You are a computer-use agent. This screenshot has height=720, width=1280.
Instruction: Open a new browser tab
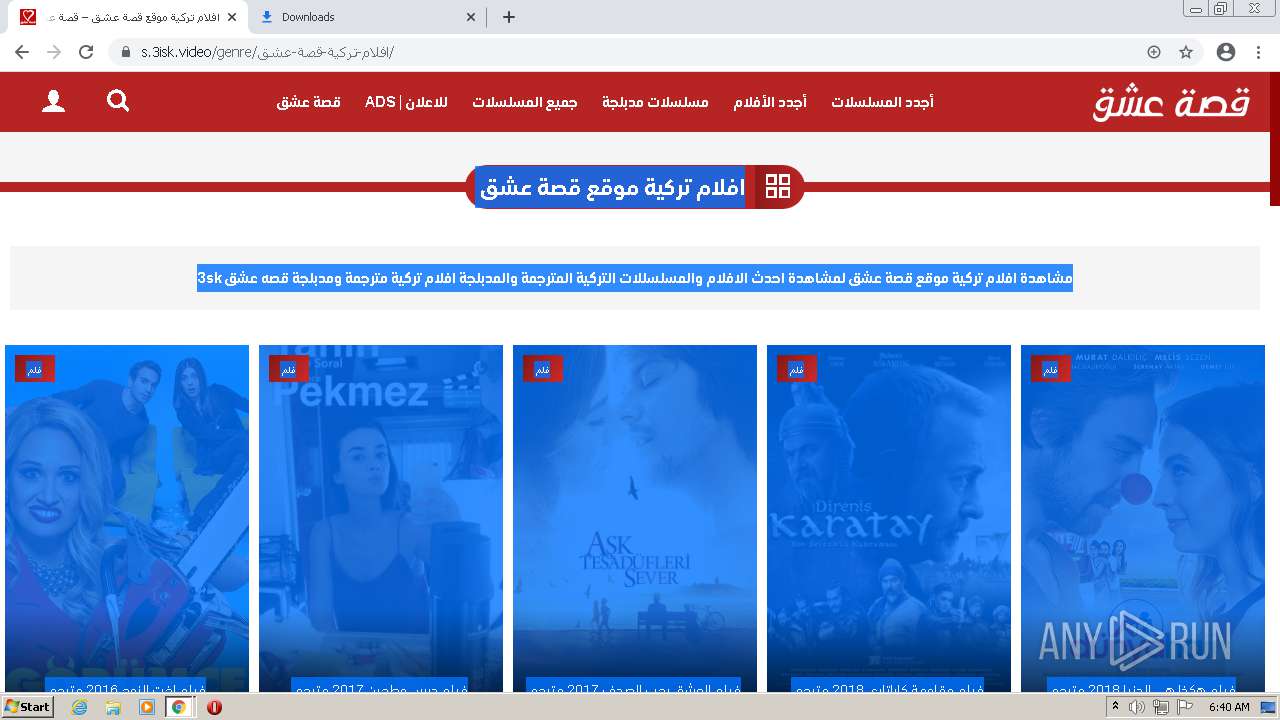[x=508, y=17]
